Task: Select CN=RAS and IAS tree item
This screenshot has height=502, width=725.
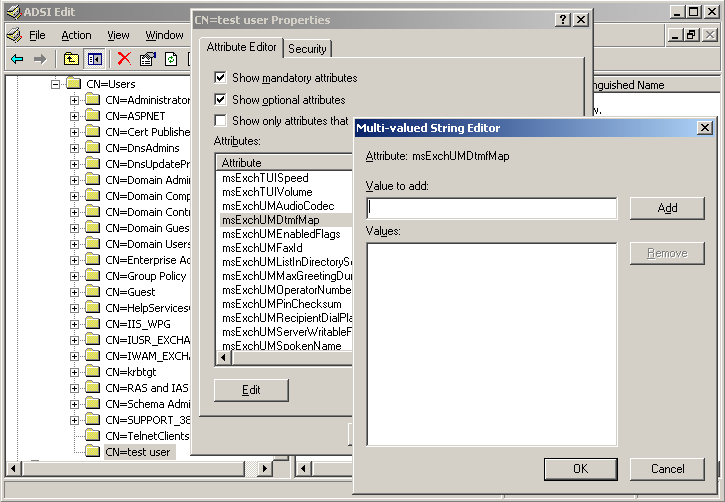Action: [x=147, y=388]
